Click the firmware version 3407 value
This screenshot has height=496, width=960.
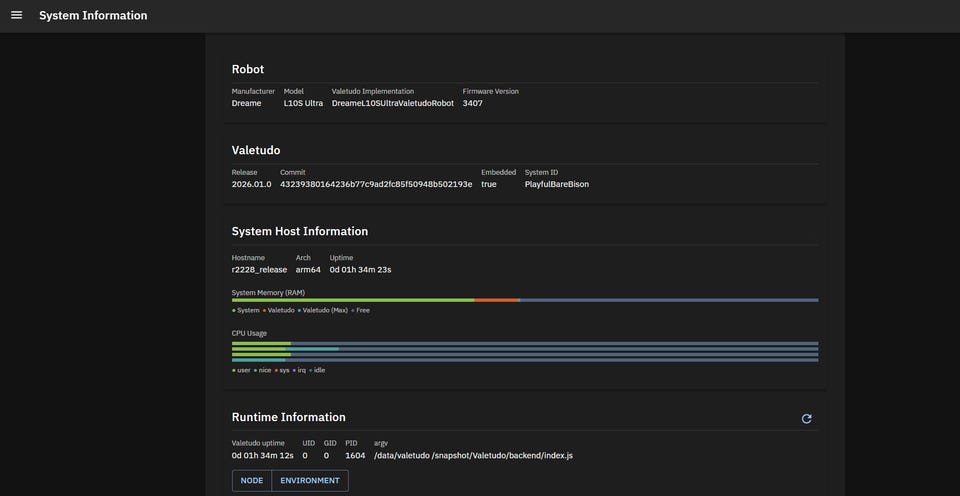[472, 103]
